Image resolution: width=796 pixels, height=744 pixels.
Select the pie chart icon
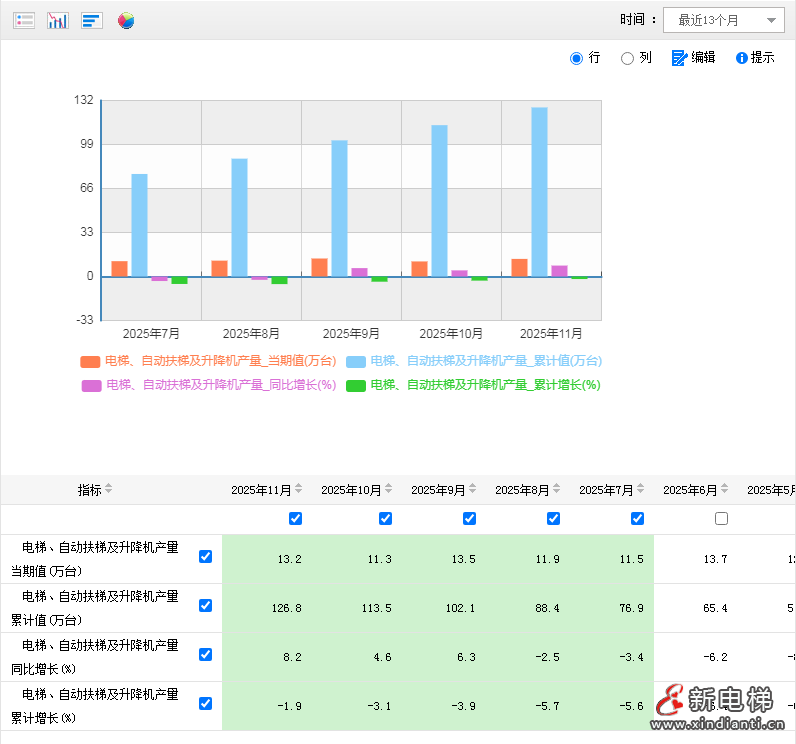click(x=126, y=20)
